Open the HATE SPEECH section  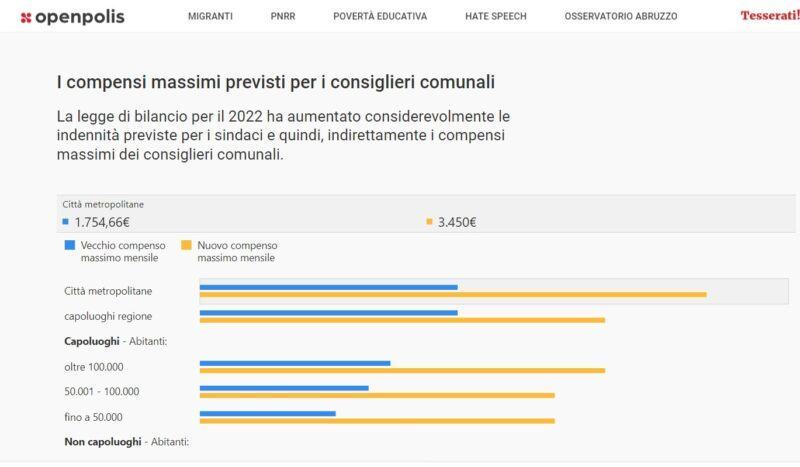(495, 16)
